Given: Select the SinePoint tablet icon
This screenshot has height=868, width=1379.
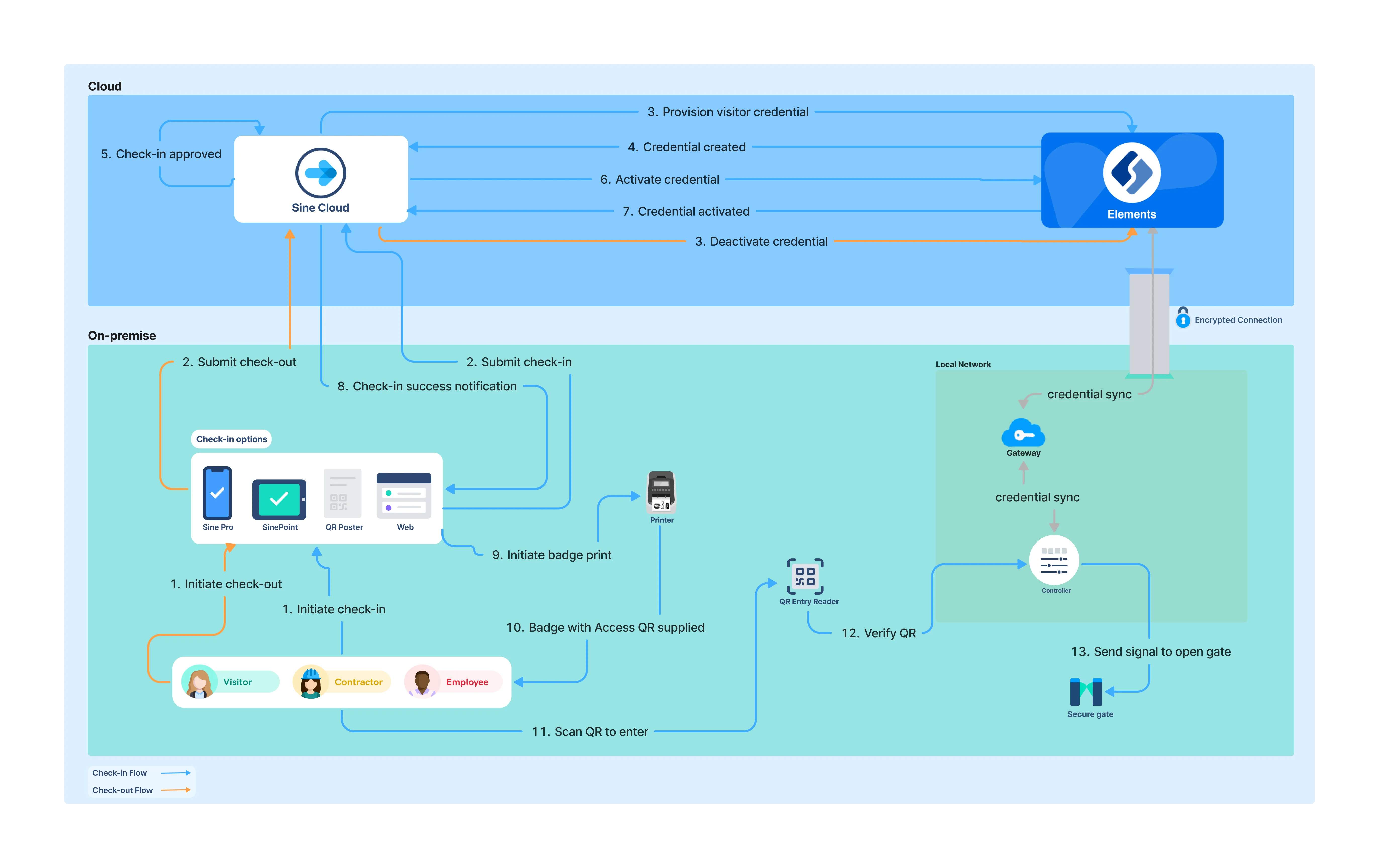Looking at the screenshot, I should click(x=279, y=499).
